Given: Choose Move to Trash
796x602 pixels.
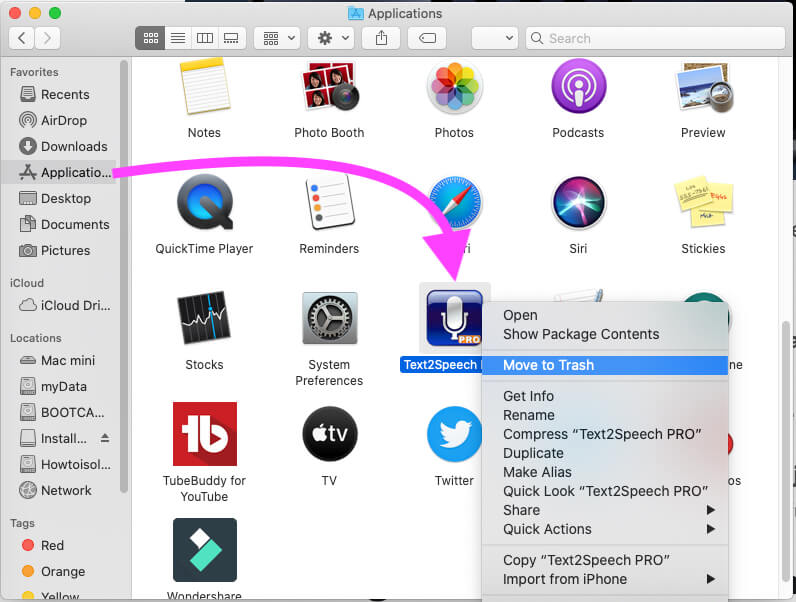Looking at the screenshot, I should [x=605, y=365].
